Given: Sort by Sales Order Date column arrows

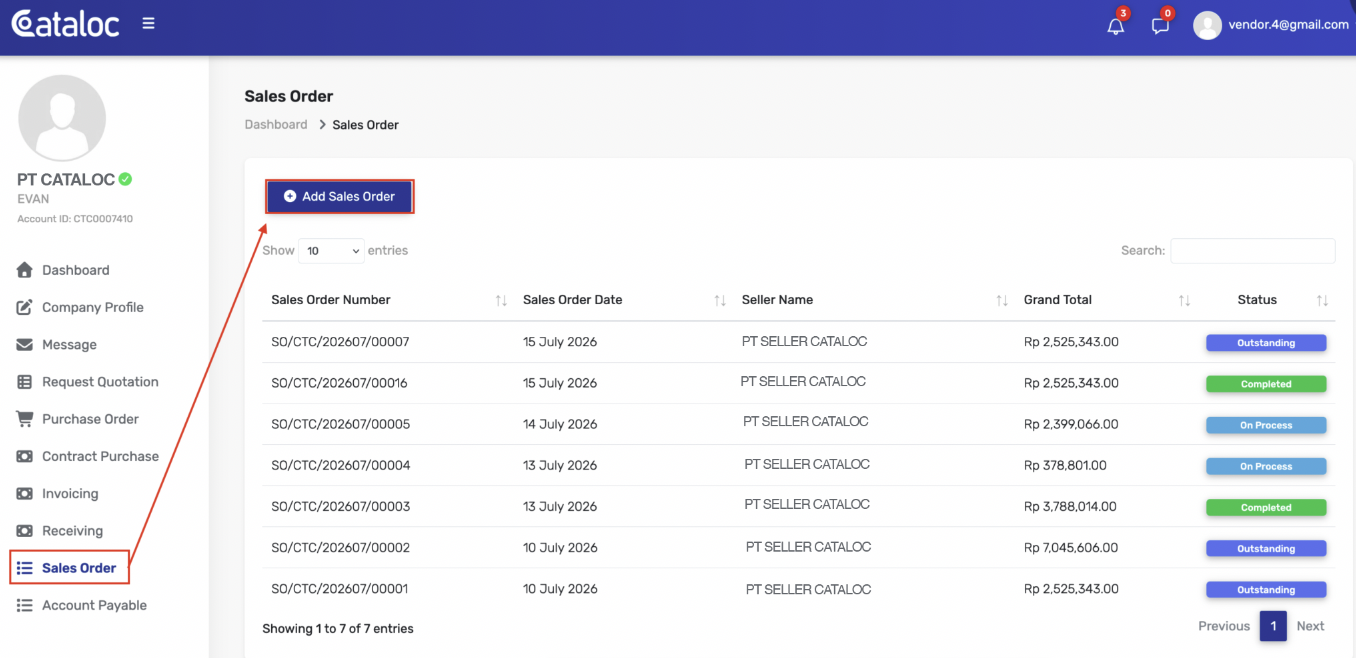Looking at the screenshot, I should (x=720, y=300).
